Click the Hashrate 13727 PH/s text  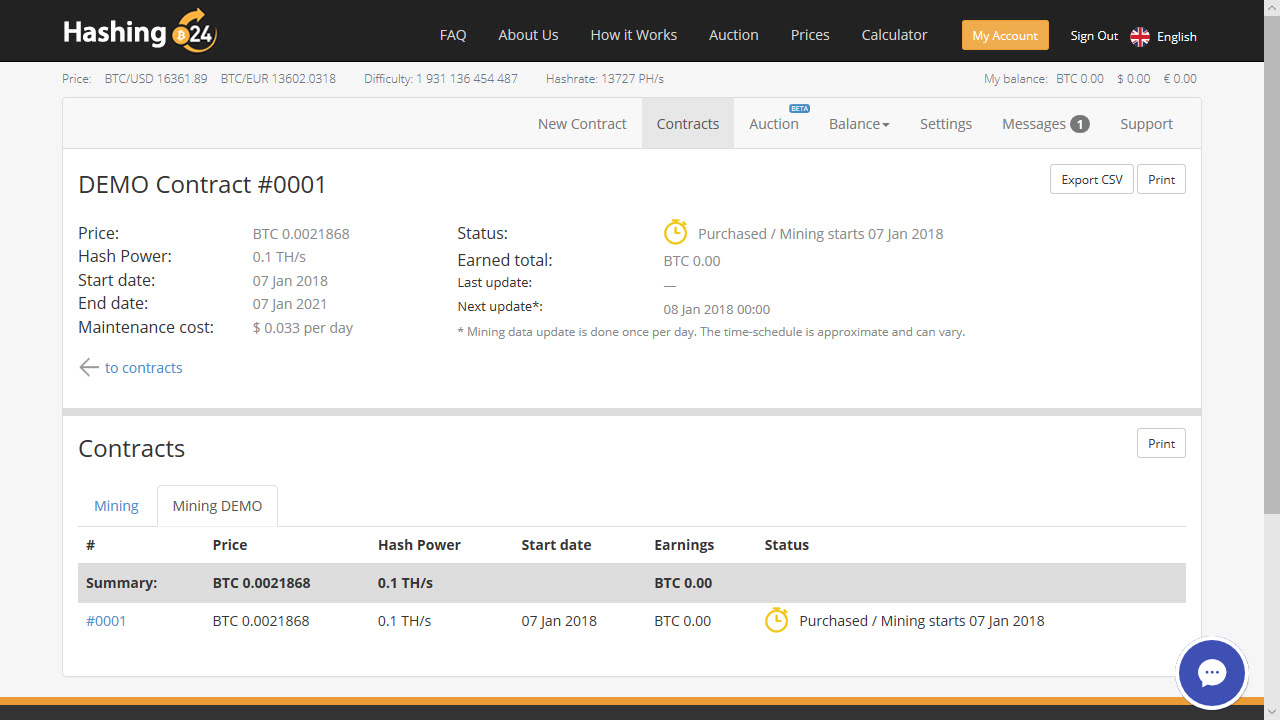pyautogui.click(x=605, y=78)
